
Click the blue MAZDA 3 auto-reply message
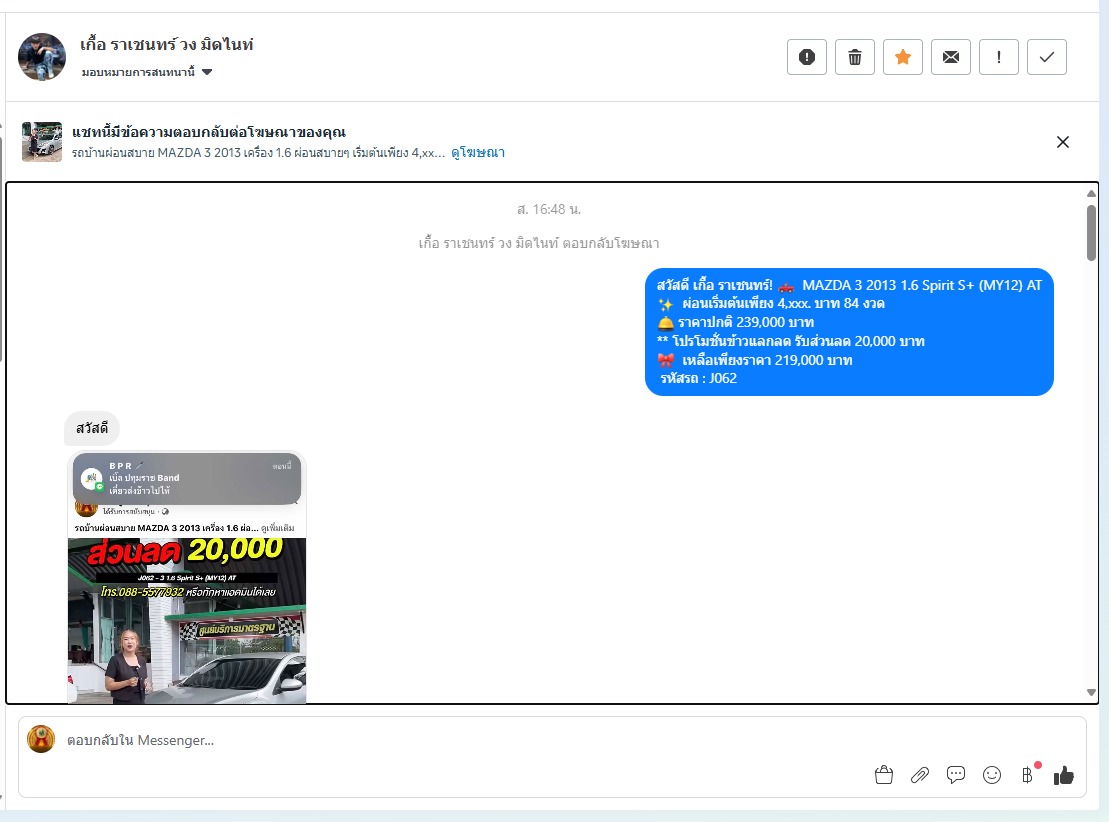pyautogui.click(x=849, y=332)
